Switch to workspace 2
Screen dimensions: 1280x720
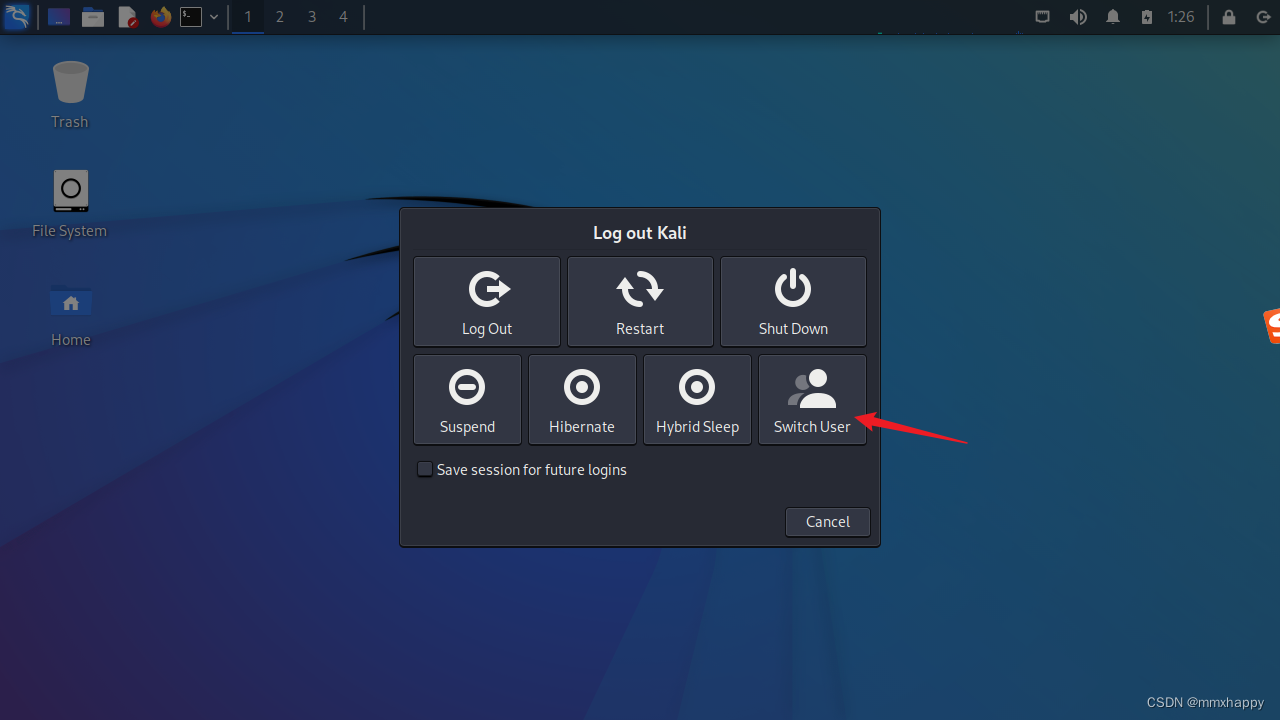tap(280, 17)
